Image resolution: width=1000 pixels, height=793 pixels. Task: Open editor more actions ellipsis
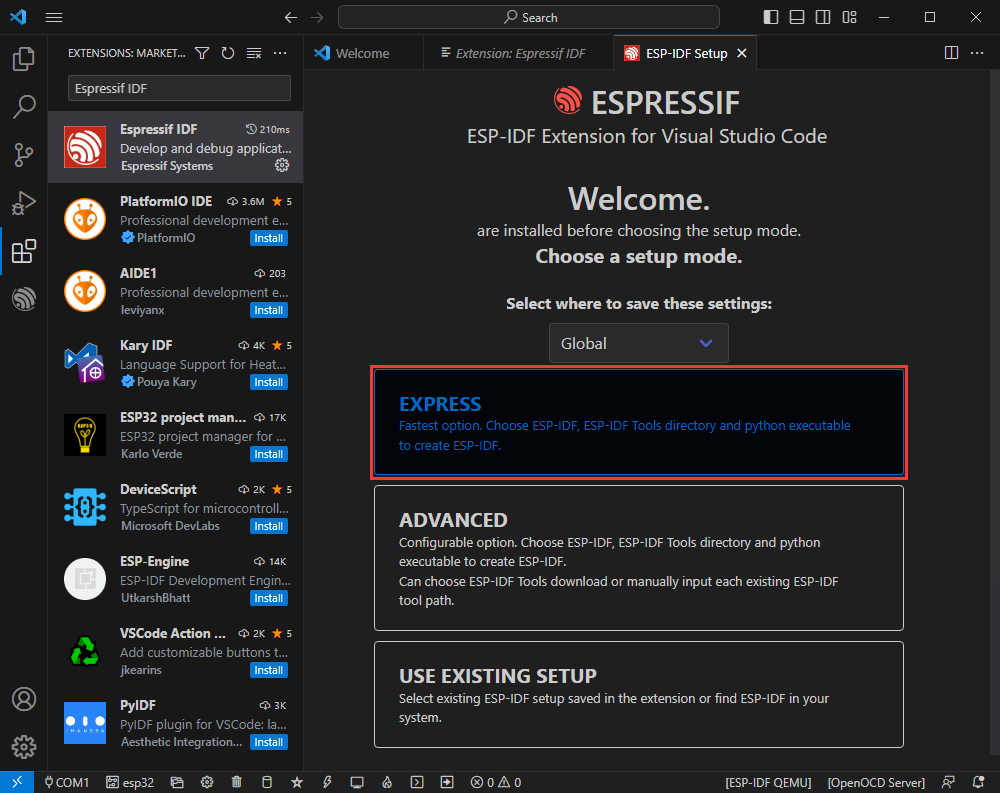977,53
